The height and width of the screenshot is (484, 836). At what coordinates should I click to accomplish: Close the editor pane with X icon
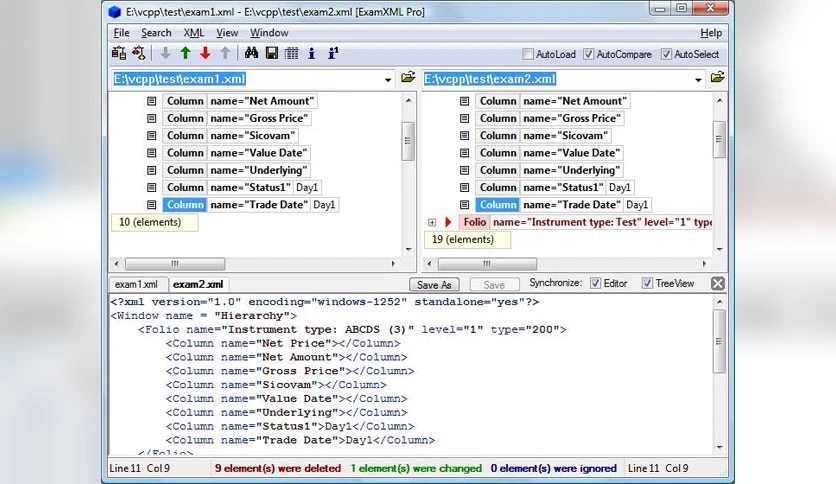(x=718, y=284)
